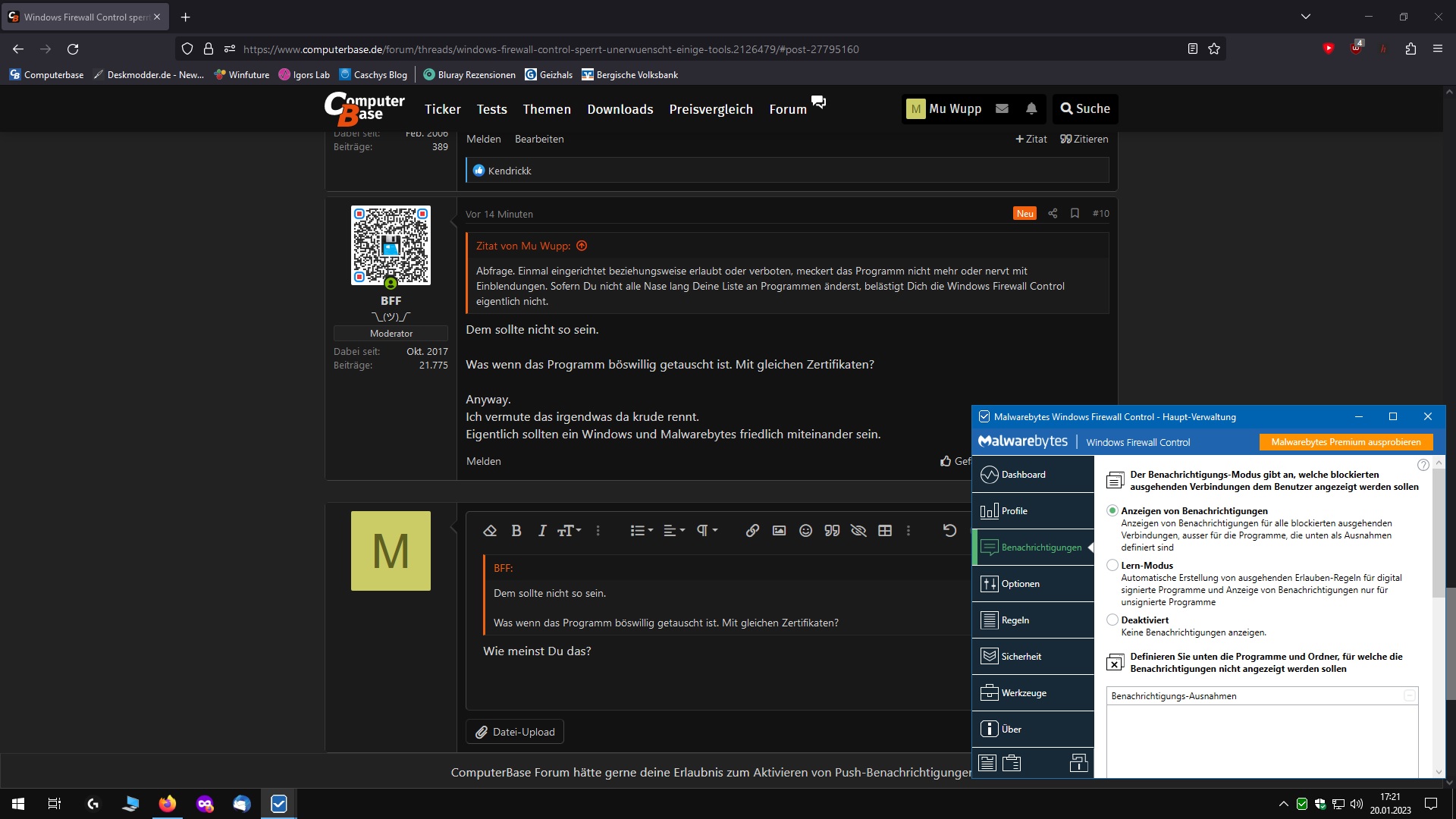Toggle bold formatting in the reply editor
Screen dimensions: 1456x819
(x=516, y=531)
